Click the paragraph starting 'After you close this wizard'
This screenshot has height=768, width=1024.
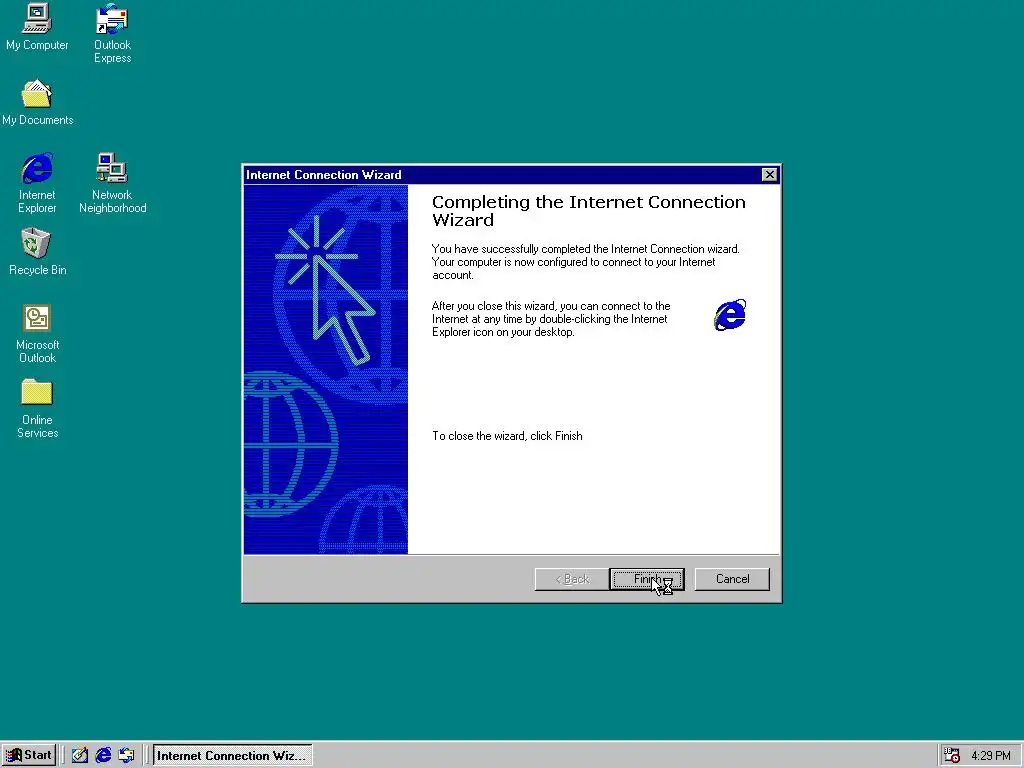(551, 319)
